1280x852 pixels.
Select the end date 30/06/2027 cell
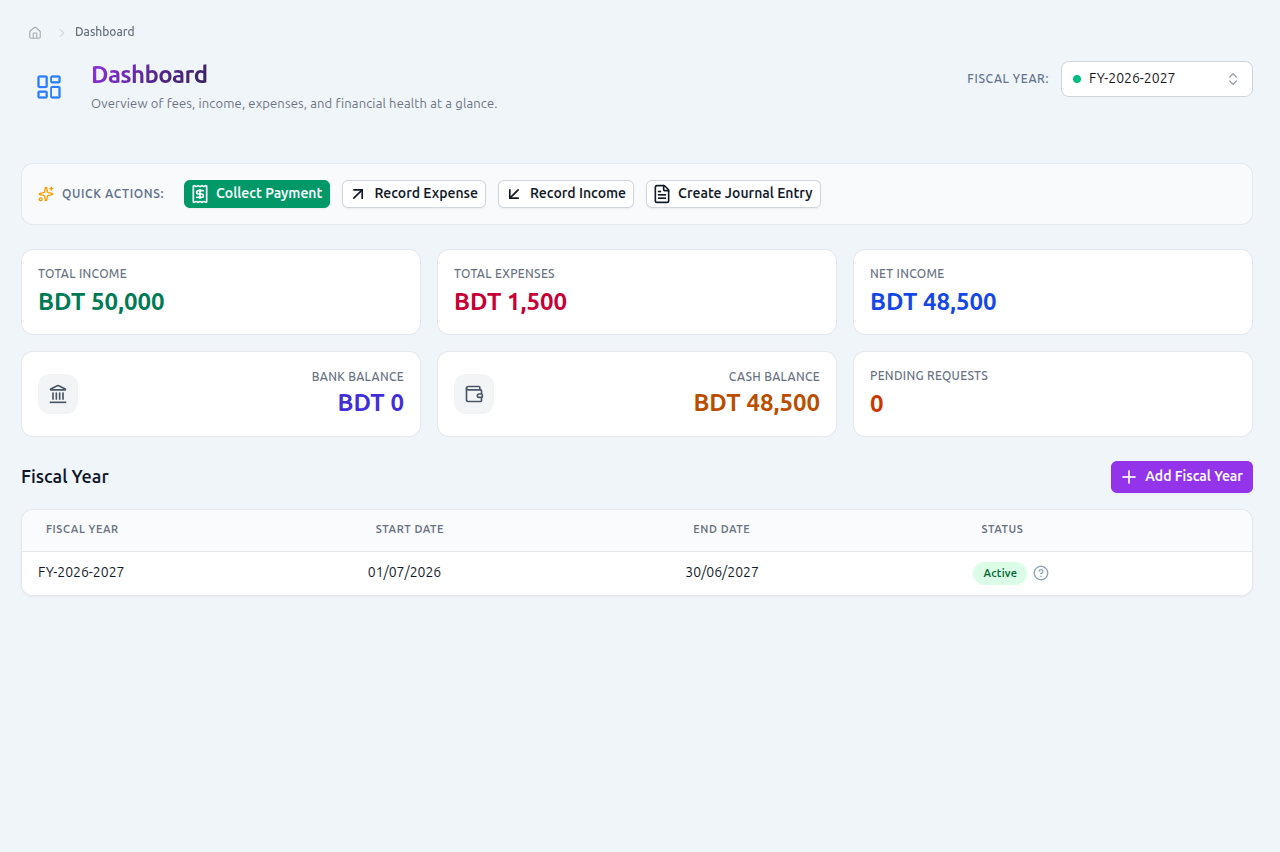[x=722, y=573]
